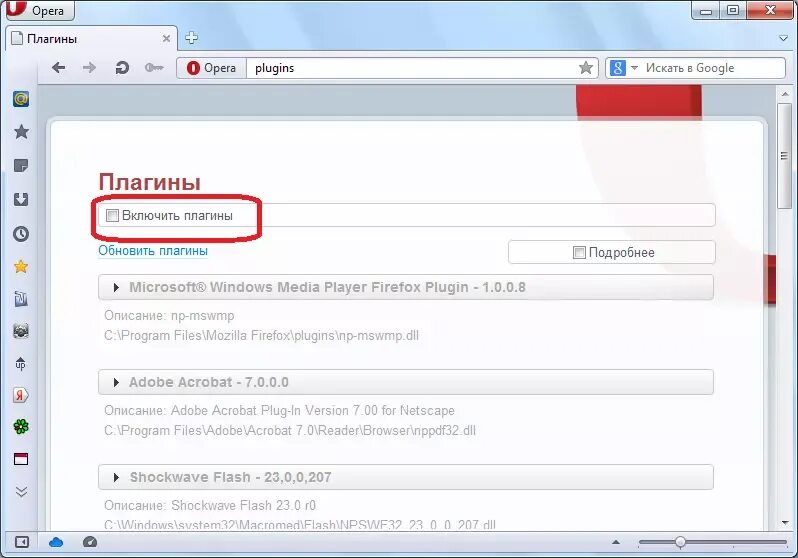Open the blue pages sidebar panel icon
798x558 pixels.
(21, 299)
